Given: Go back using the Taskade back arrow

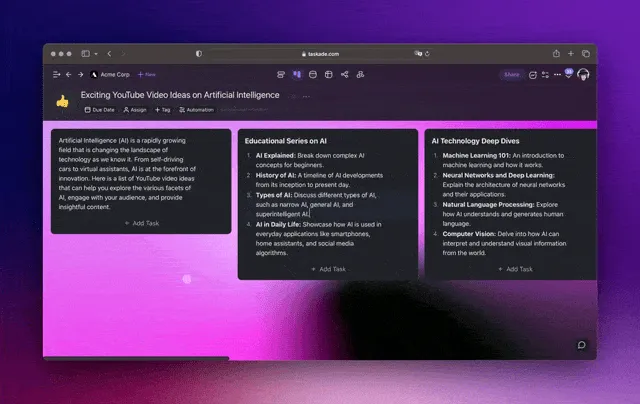Looking at the screenshot, I should pos(69,75).
